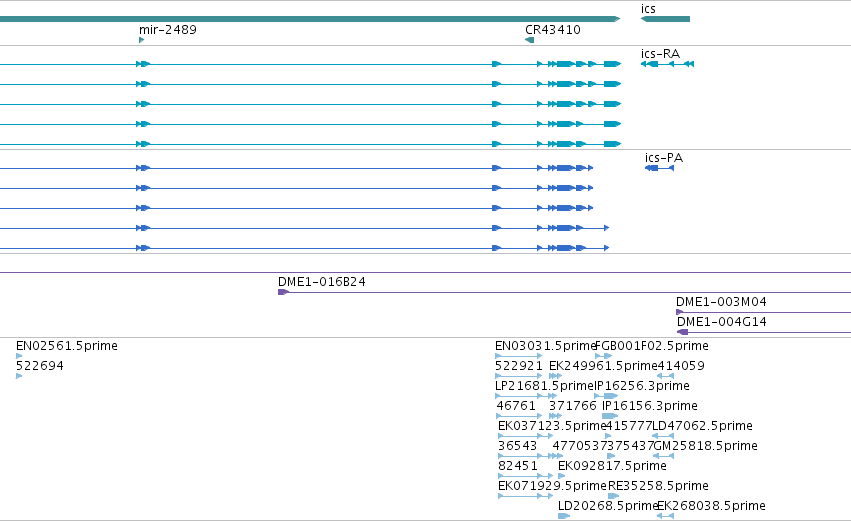Click the DME1-004G14 purple clone glyph

pyautogui.click(x=764, y=332)
